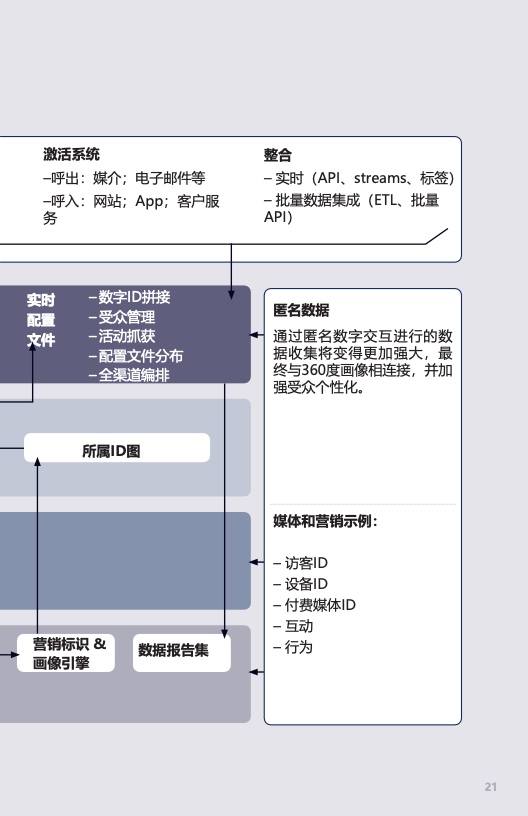528x816 pixels.
Task: Click the 行为 list item
Action: pyautogui.click(x=293, y=647)
